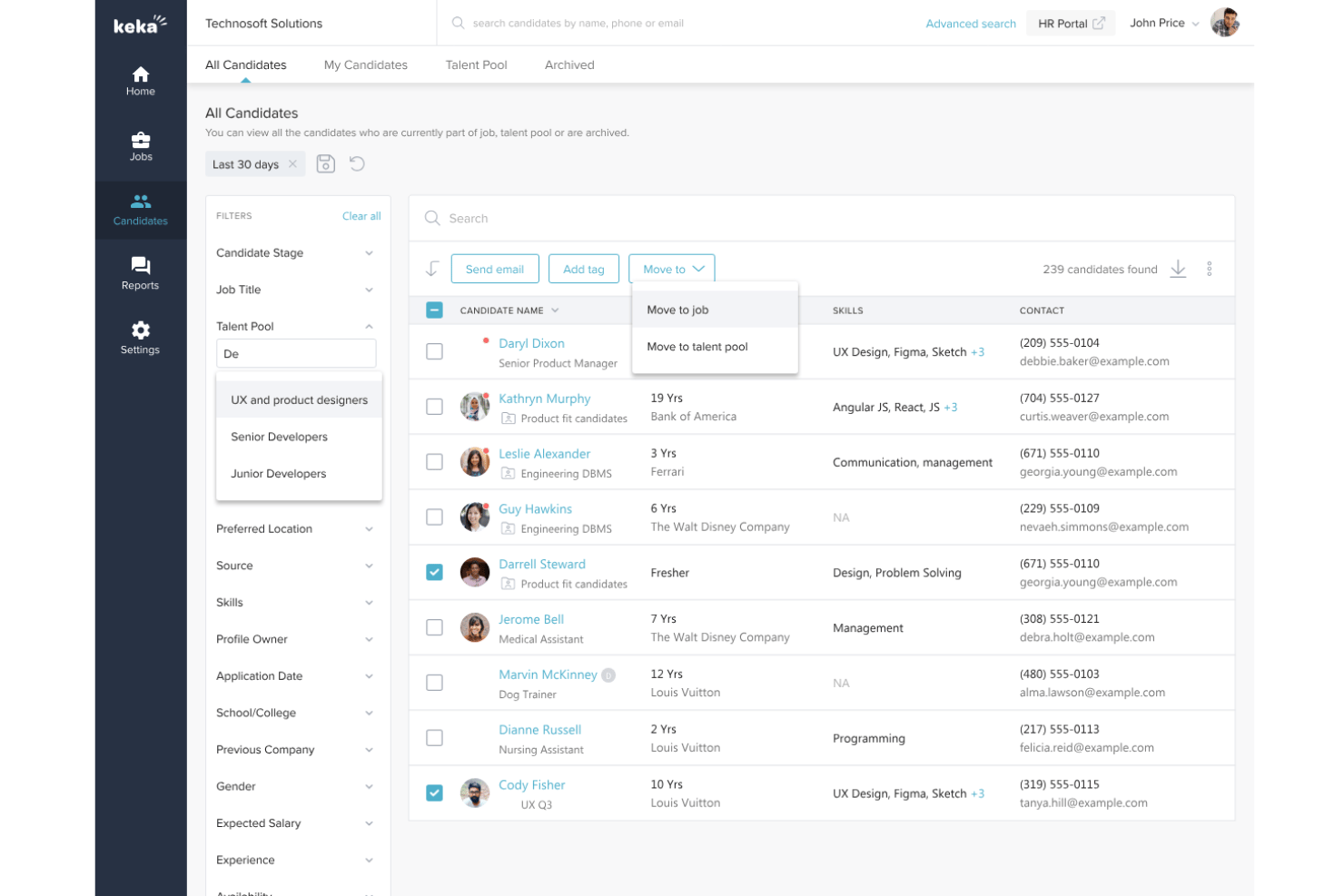Viewport: 1344px width, 896px height.
Task: Select the Candidates sidebar icon
Action: coord(141,202)
